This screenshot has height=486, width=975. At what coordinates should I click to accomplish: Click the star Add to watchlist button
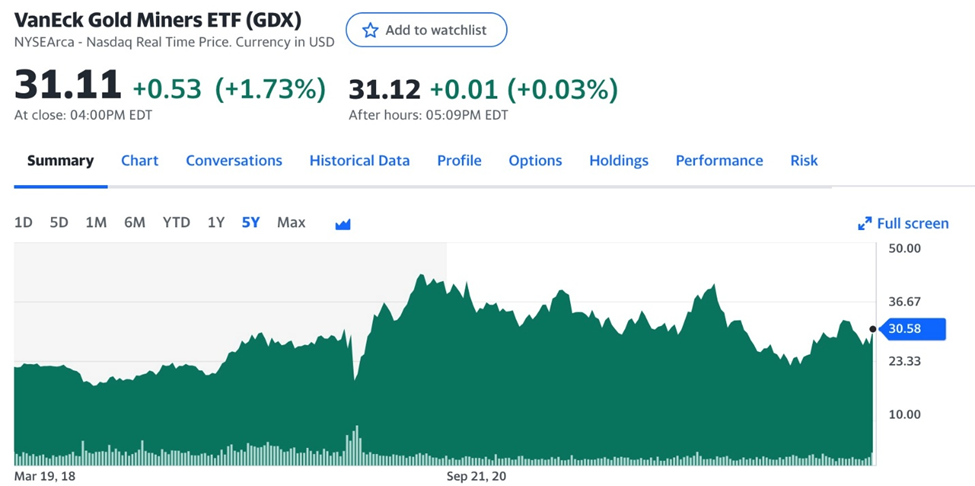point(426,30)
